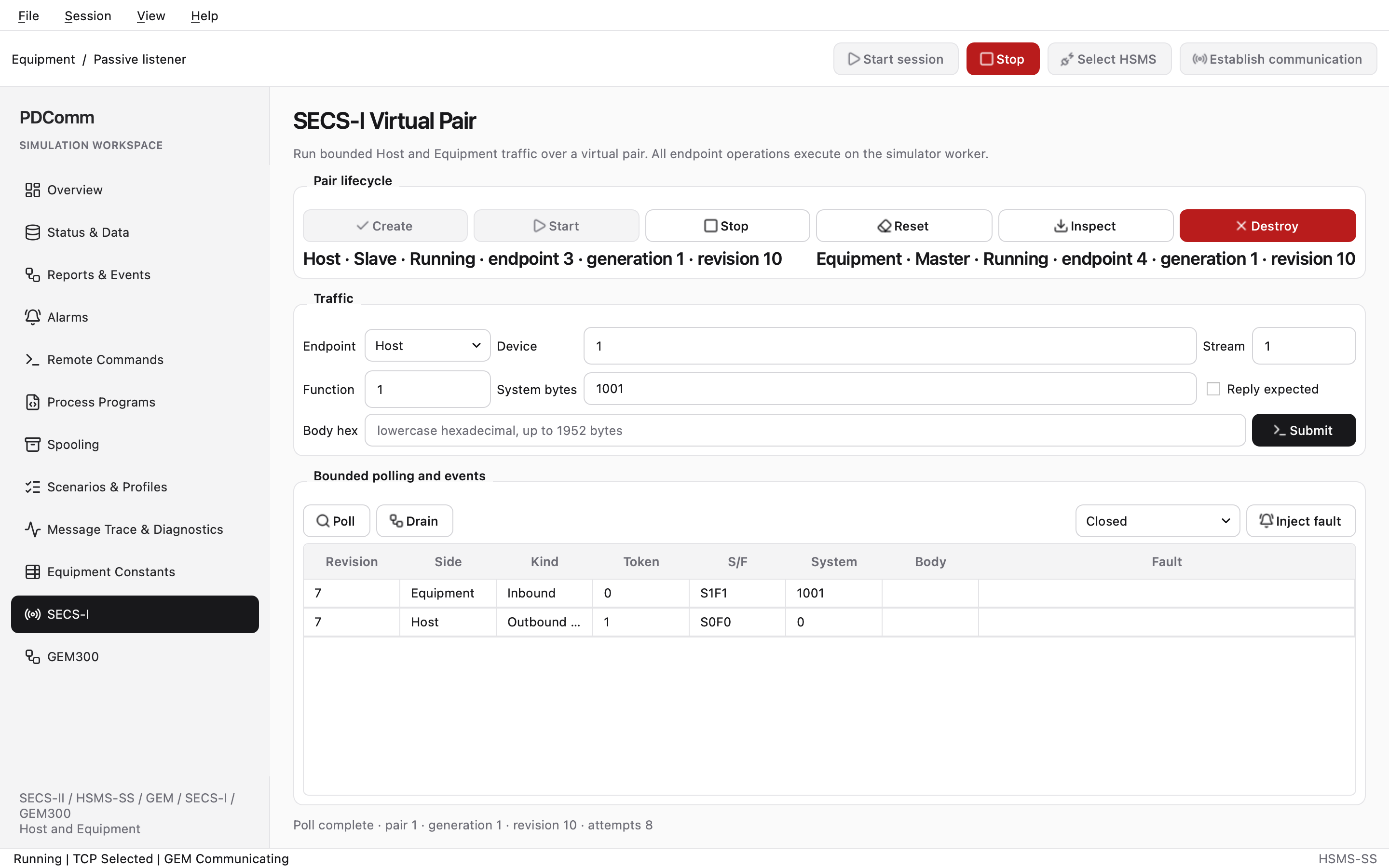This screenshot has height=868, width=1389.
Task: Go to Reports & Events section
Action: click(x=135, y=275)
